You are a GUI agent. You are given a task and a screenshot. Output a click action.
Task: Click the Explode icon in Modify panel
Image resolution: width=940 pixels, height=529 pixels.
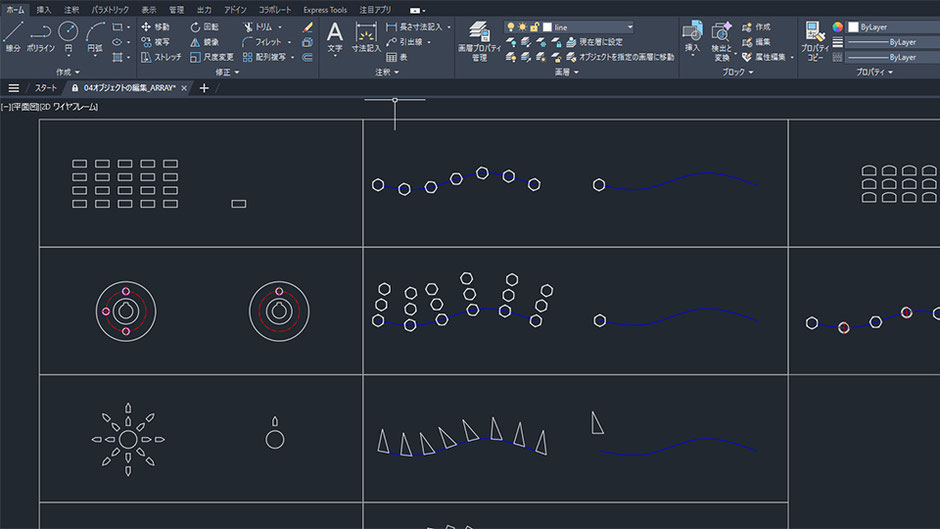click(308, 42)
